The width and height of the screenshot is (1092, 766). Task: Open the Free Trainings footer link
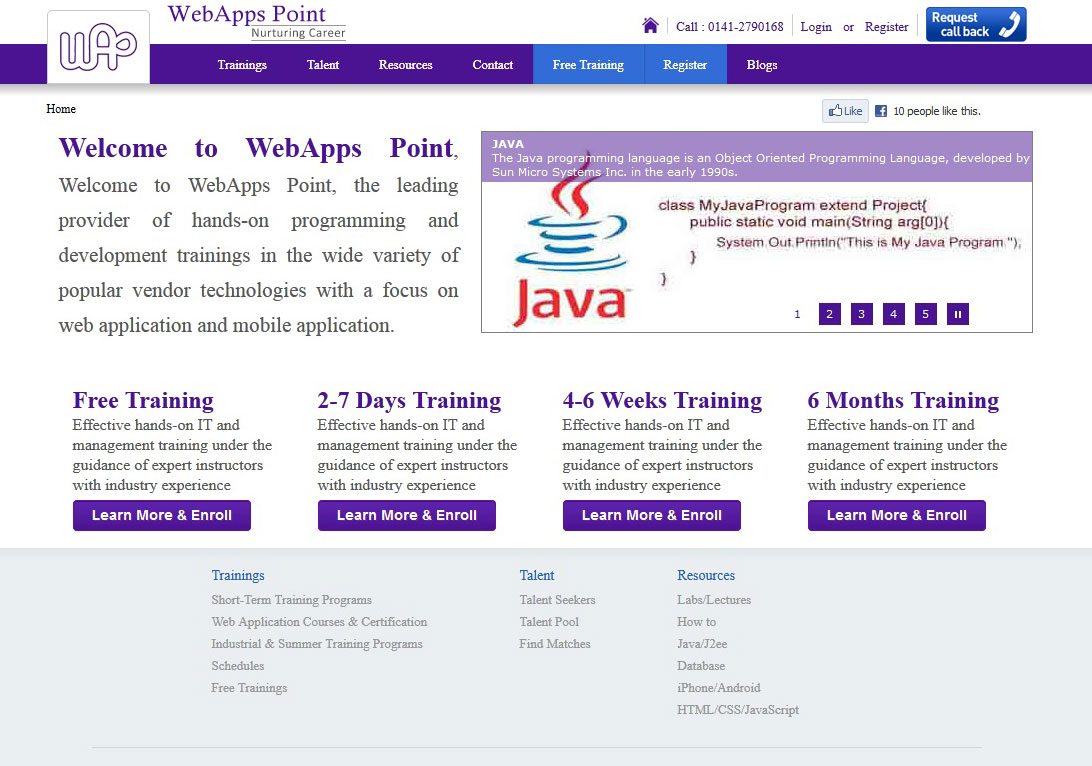tap(249, 688)
